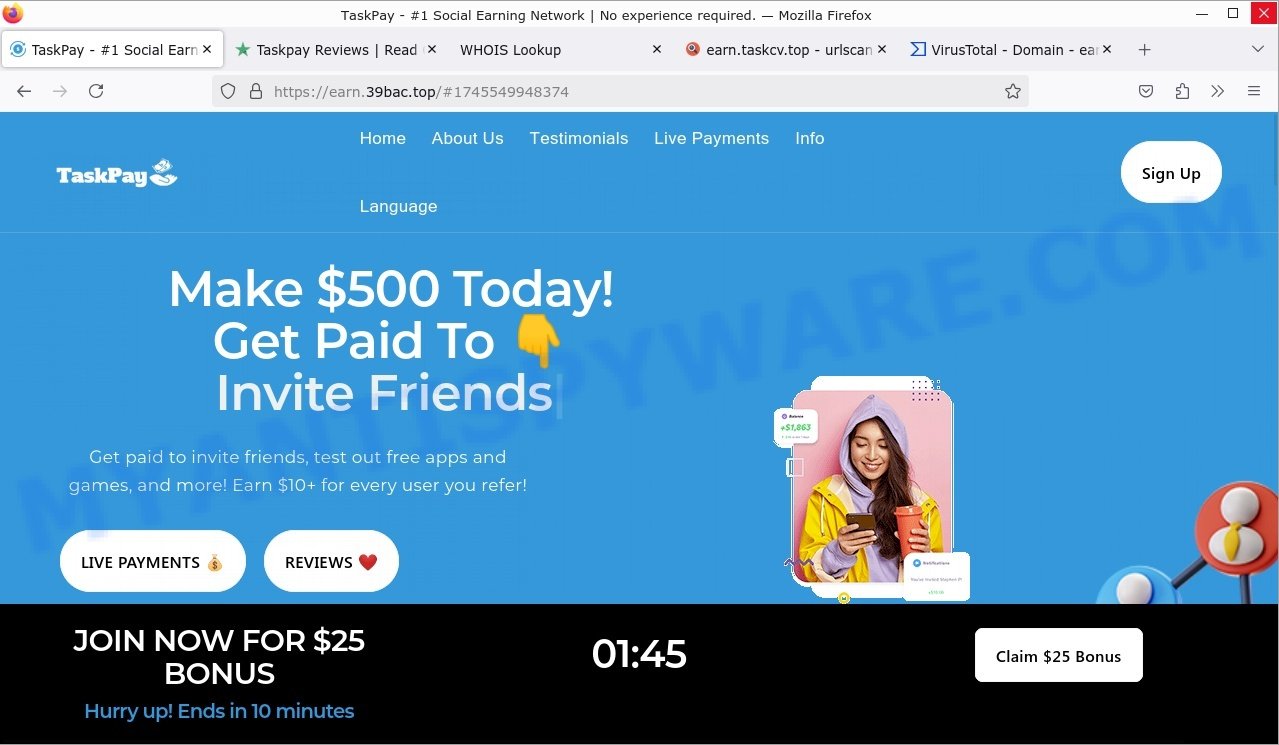Reload the page with the refresh icon
This screenshot has height=745, width=1279.
tap(96, 91)
